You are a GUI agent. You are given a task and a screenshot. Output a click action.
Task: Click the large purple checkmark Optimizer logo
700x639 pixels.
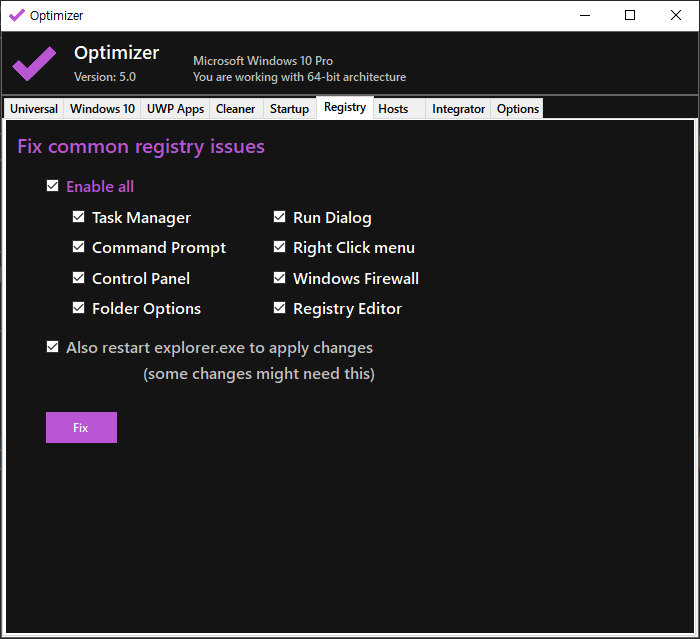pyautogui.click(x=34, y=64)
